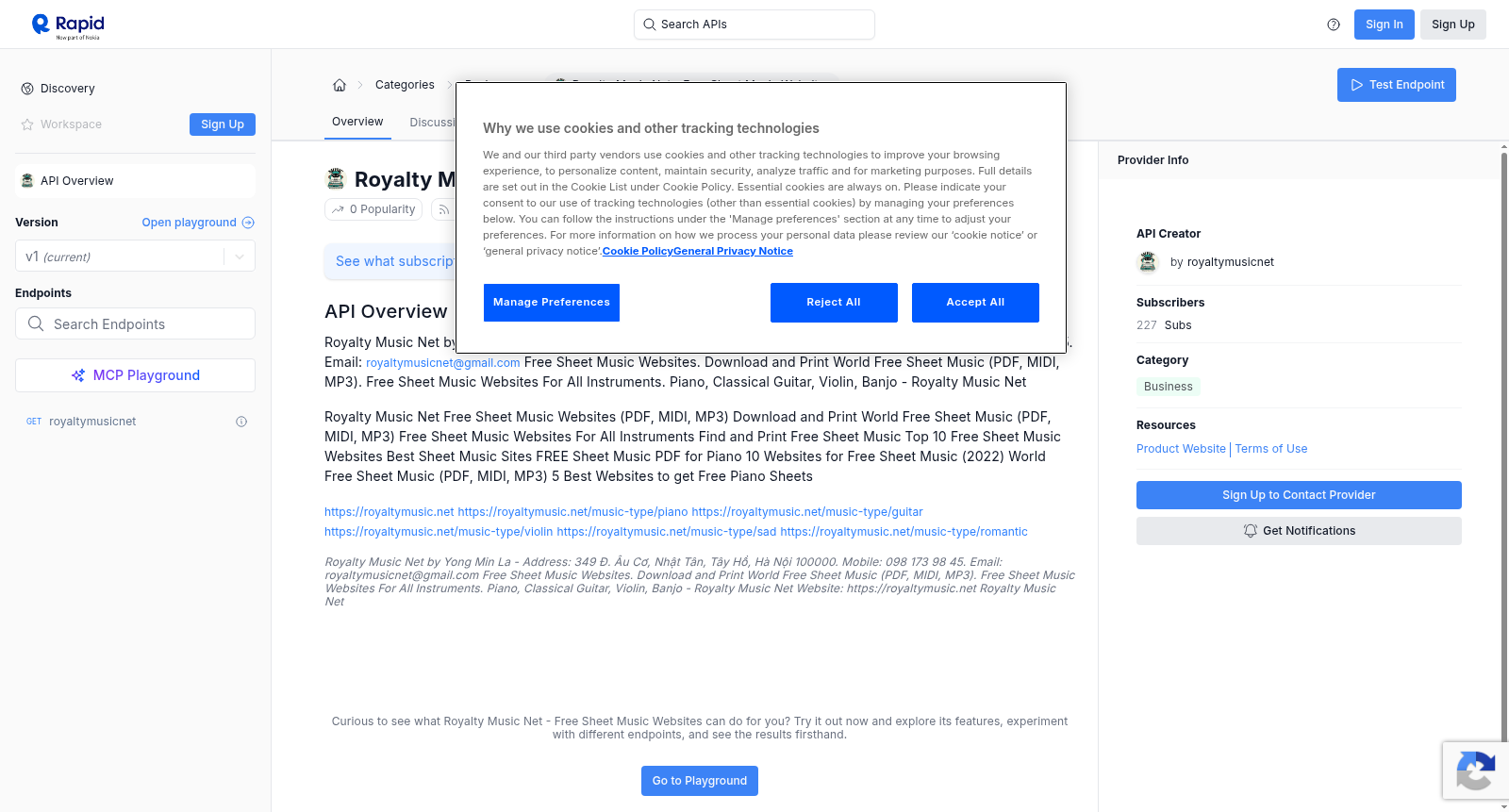
Task: Open the royaltymusic.net/music-type/violin link
Action: click(439, 532)
